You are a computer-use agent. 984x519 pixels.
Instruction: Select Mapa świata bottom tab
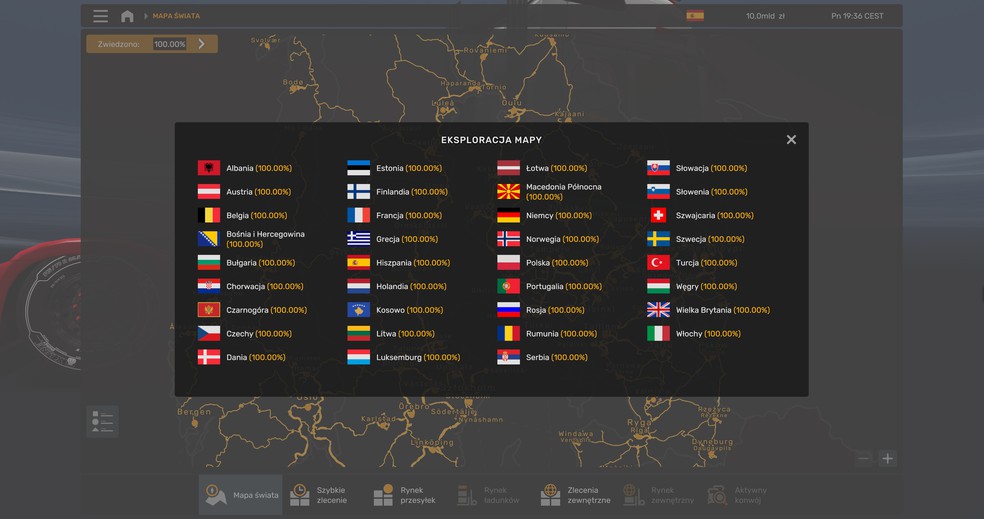(241, 495)
